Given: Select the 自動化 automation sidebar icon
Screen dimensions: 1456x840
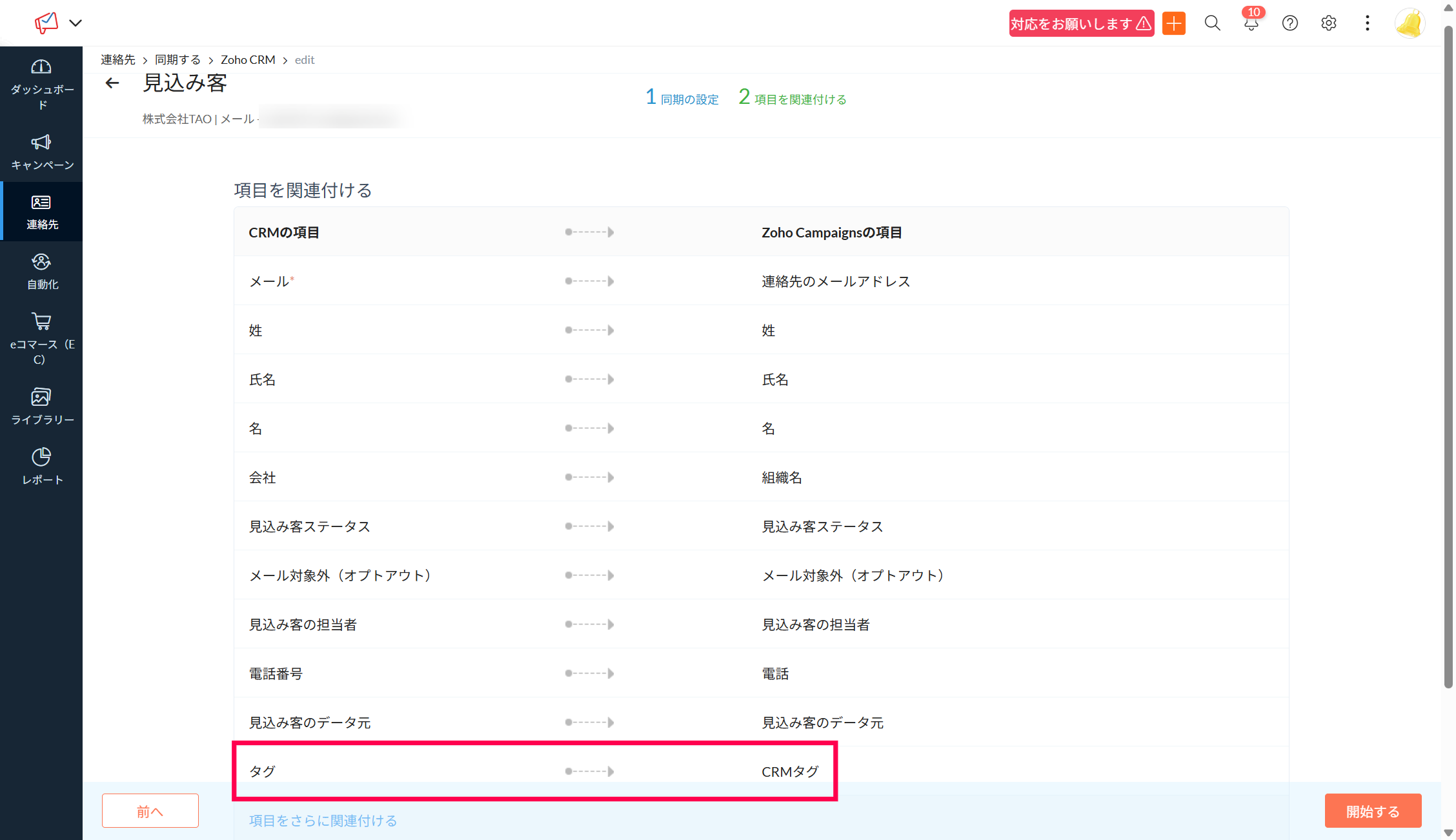Looking at the screenshot, I should tap(41, 262).
